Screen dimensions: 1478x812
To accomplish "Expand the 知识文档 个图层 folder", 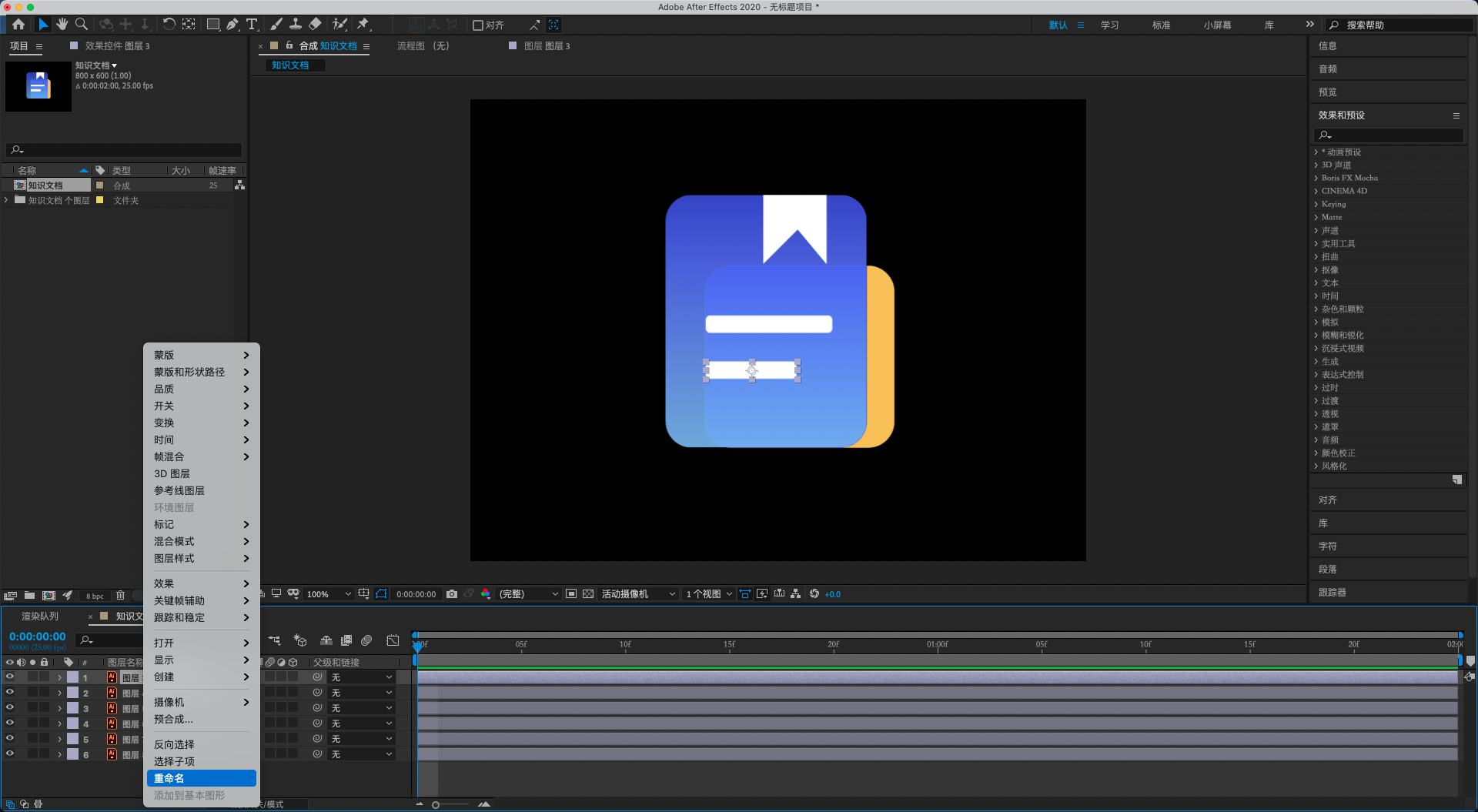I will (7, 200).
